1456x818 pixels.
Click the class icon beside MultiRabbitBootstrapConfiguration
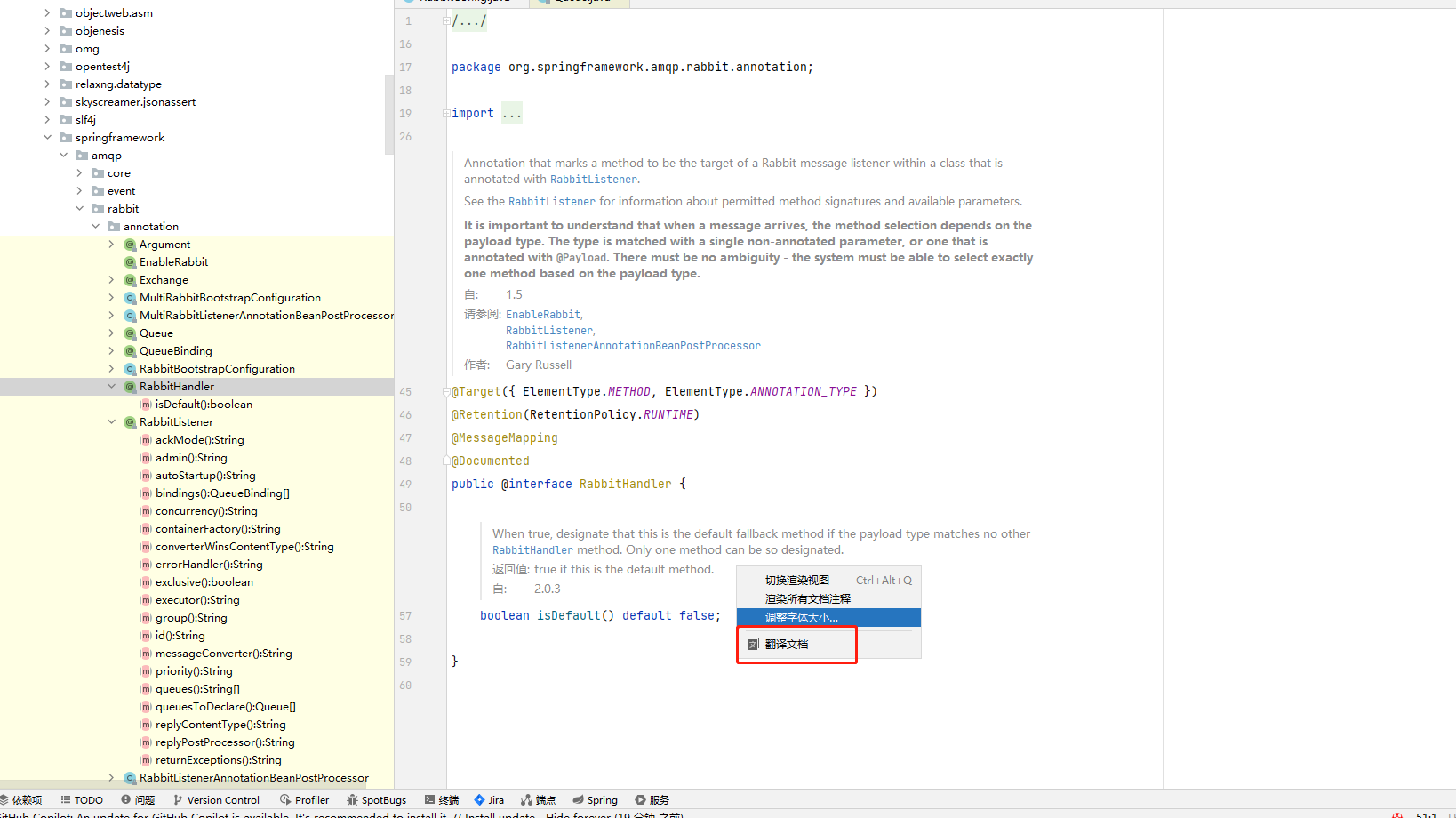tap(130, 298)
